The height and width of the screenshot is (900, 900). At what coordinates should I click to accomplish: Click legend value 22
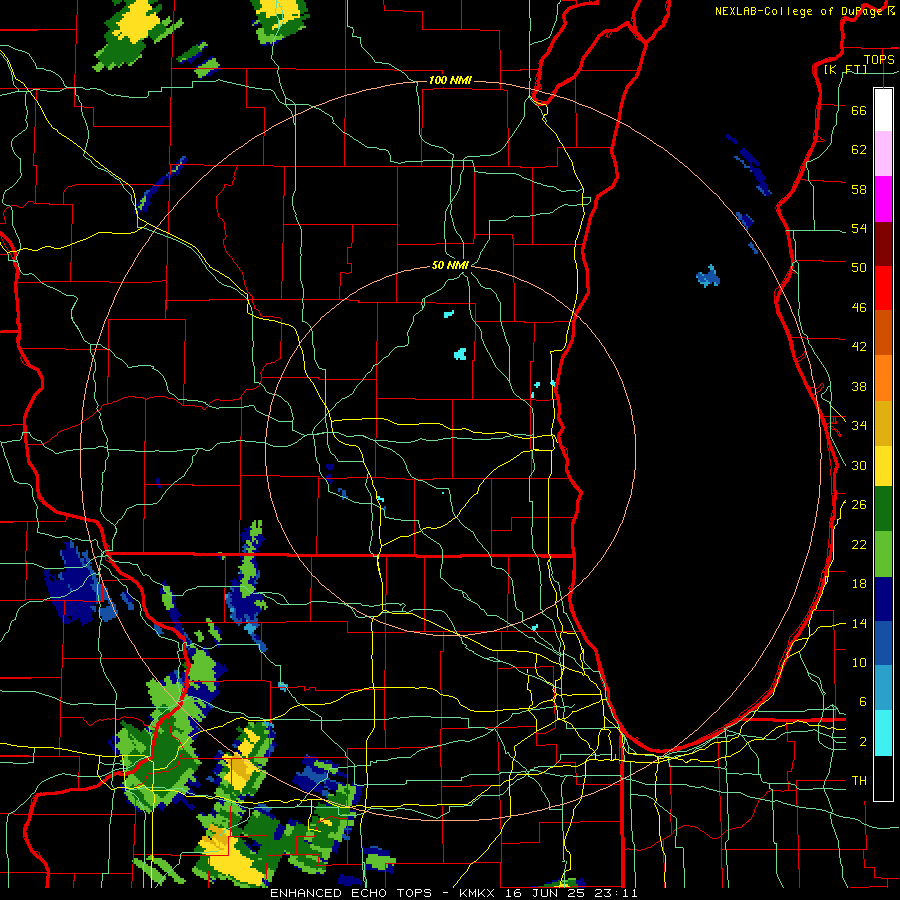click(859, 544)
